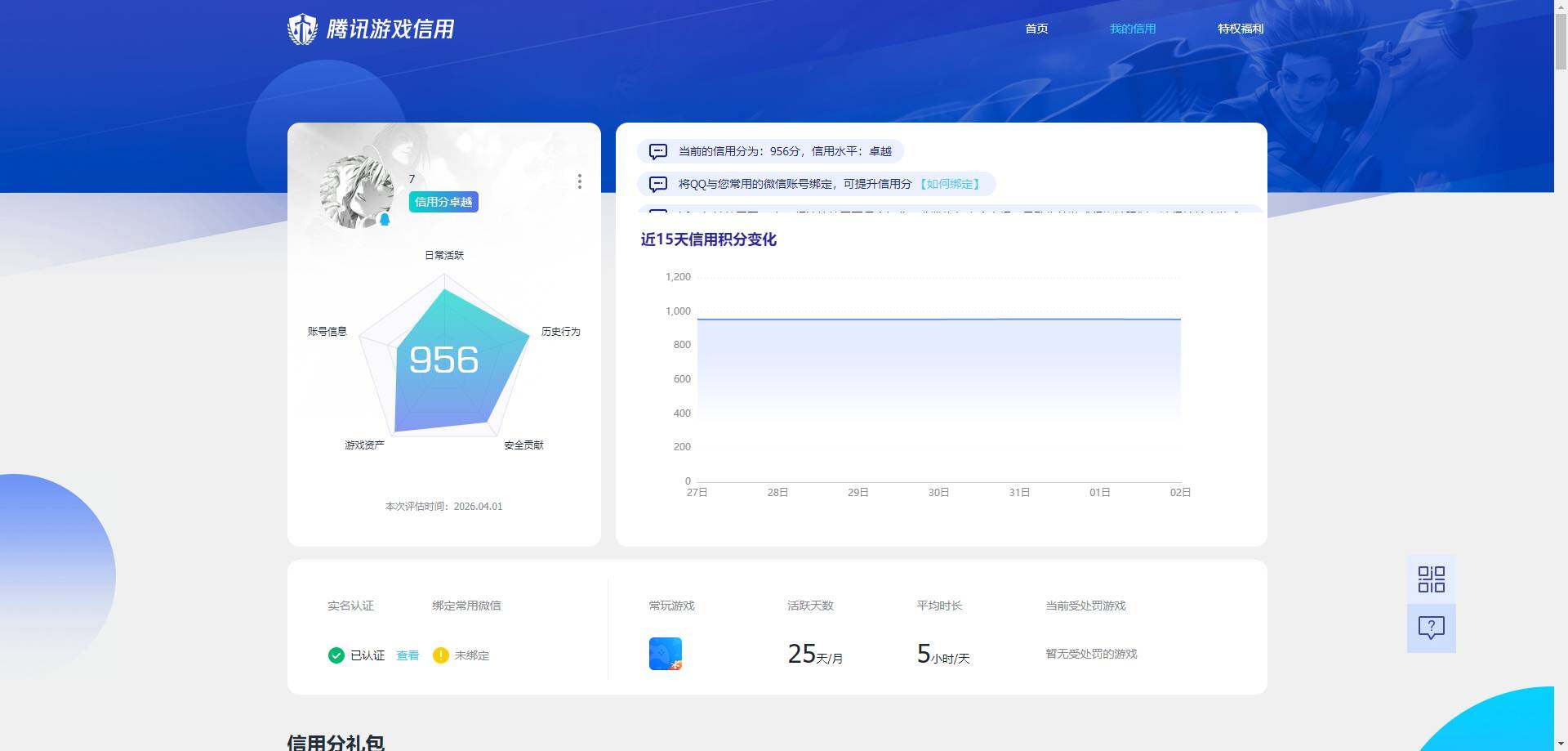This screenshot has width=1568, height=751.
Task: Click the 未绑定 status text
Action: tap(472, 655)
